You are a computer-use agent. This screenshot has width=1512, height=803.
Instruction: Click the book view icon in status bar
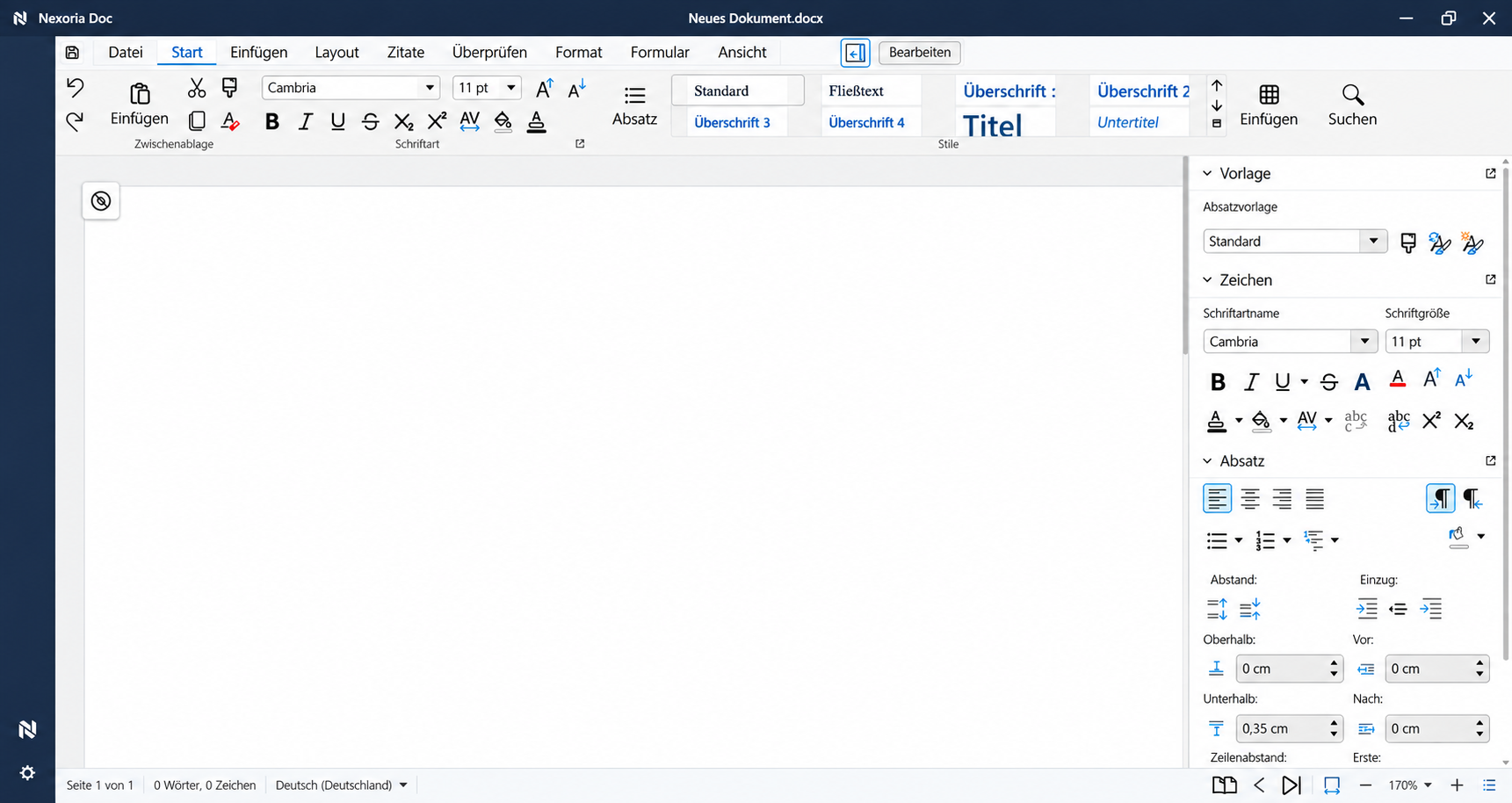tap(1225, 785)
